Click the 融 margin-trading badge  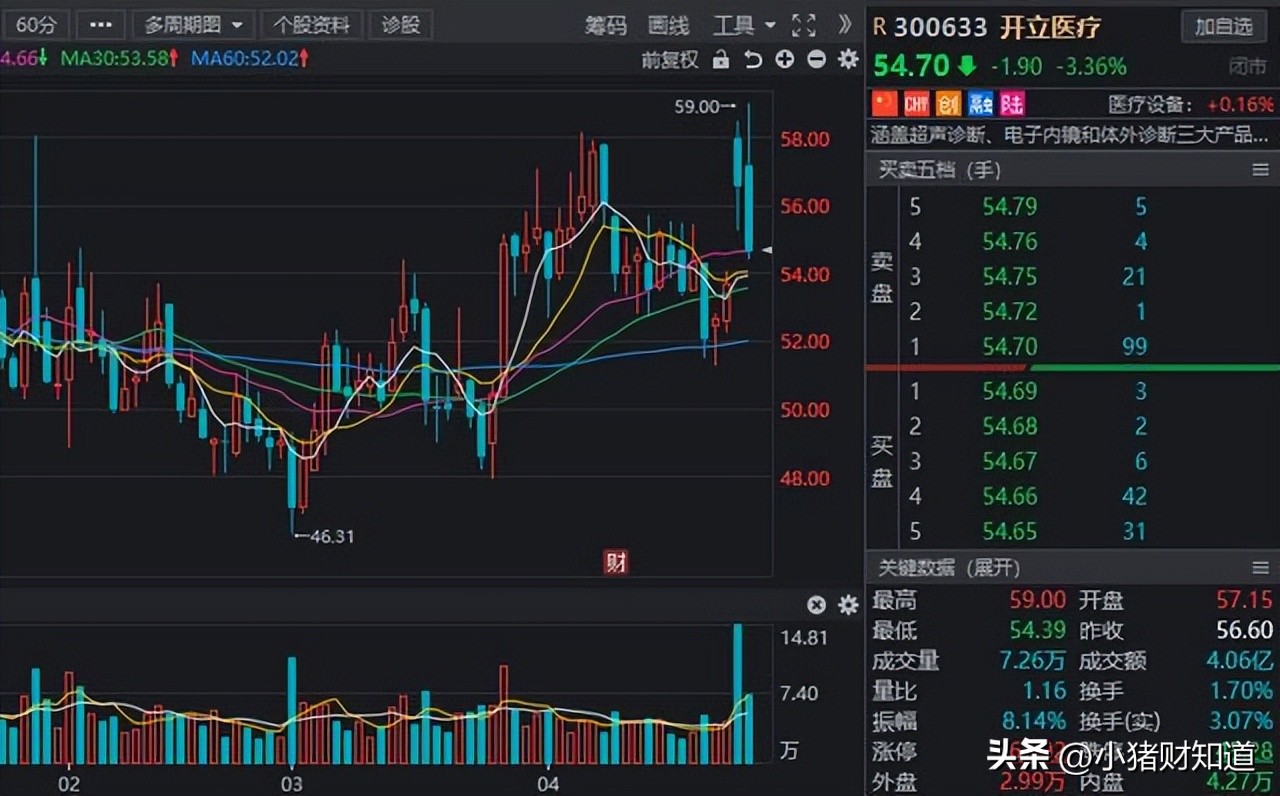(978, 103)
